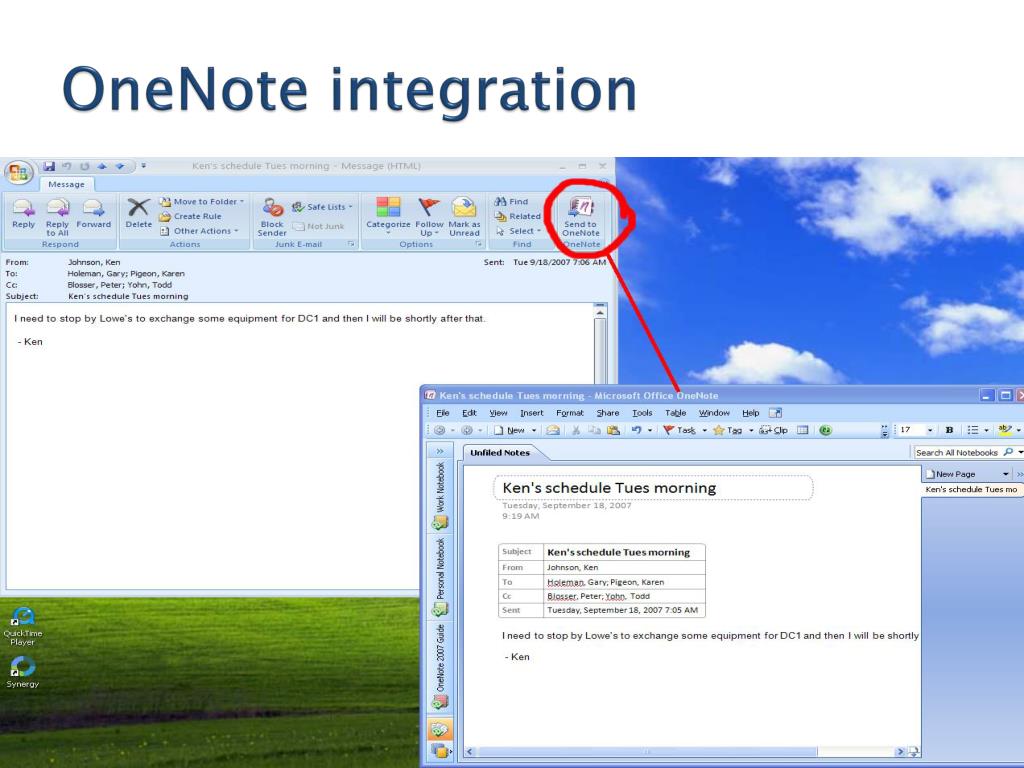Screen dimensions: 1024x768
Task: Click the Task flag button
Action: (x=679, y=430)
